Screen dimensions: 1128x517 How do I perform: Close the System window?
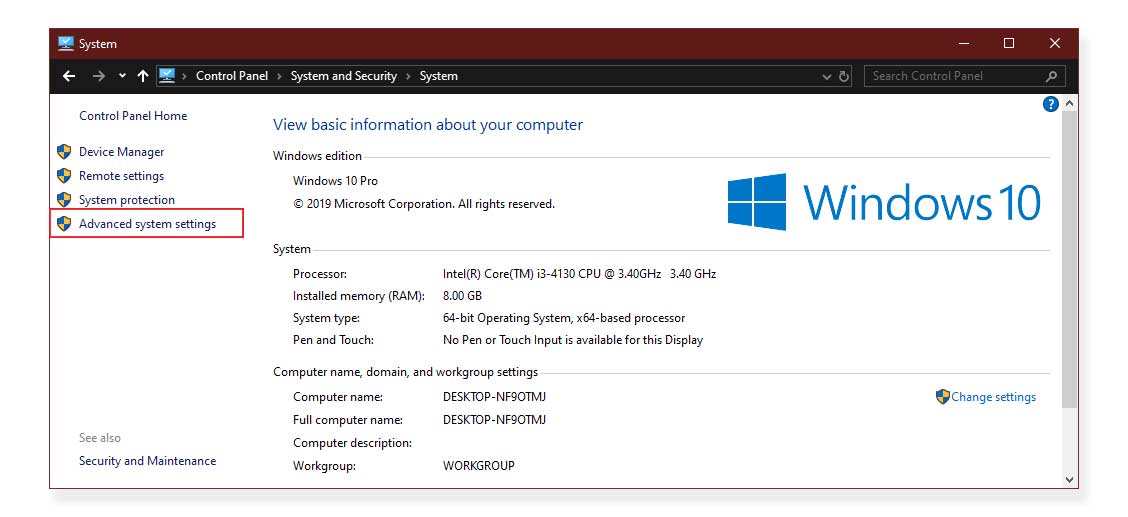pyautogui.click(x=1055, y=44)
